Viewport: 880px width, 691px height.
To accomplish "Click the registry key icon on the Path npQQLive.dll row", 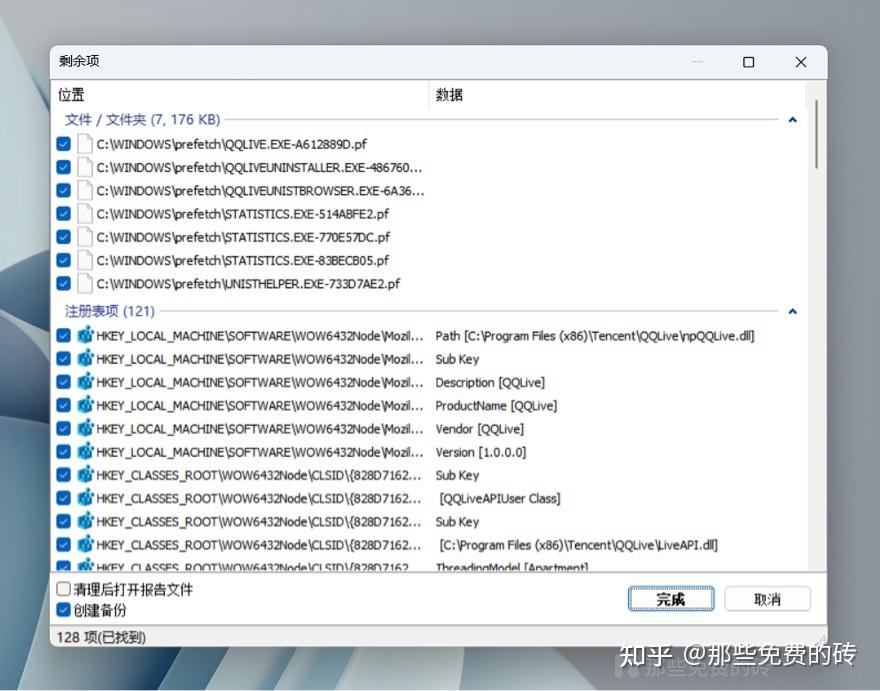I will tap(84, 336).
